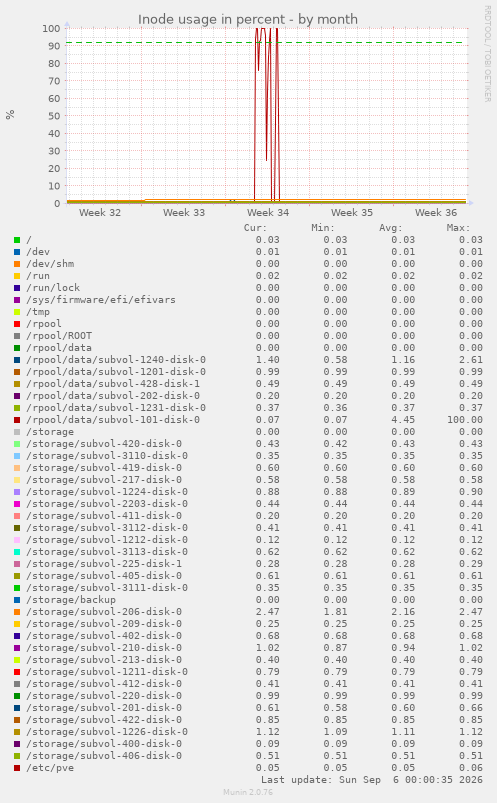497x803 pixels.
Task: Click the /rpool/data/subvol-1240-disk-0 legend label
Action: (116, 360)
